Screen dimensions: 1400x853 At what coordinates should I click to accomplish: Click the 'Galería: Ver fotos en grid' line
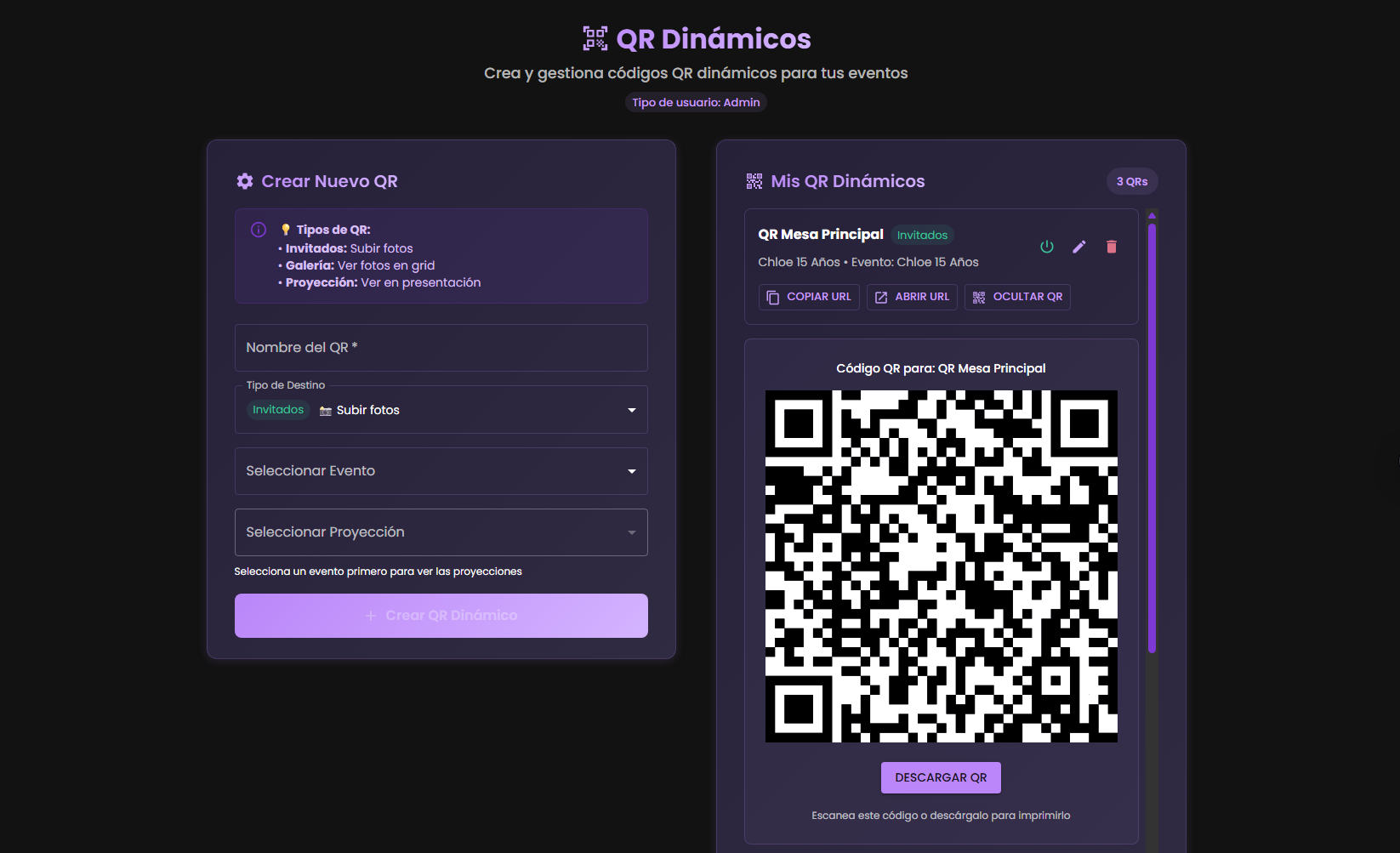(x=356, y=265)
